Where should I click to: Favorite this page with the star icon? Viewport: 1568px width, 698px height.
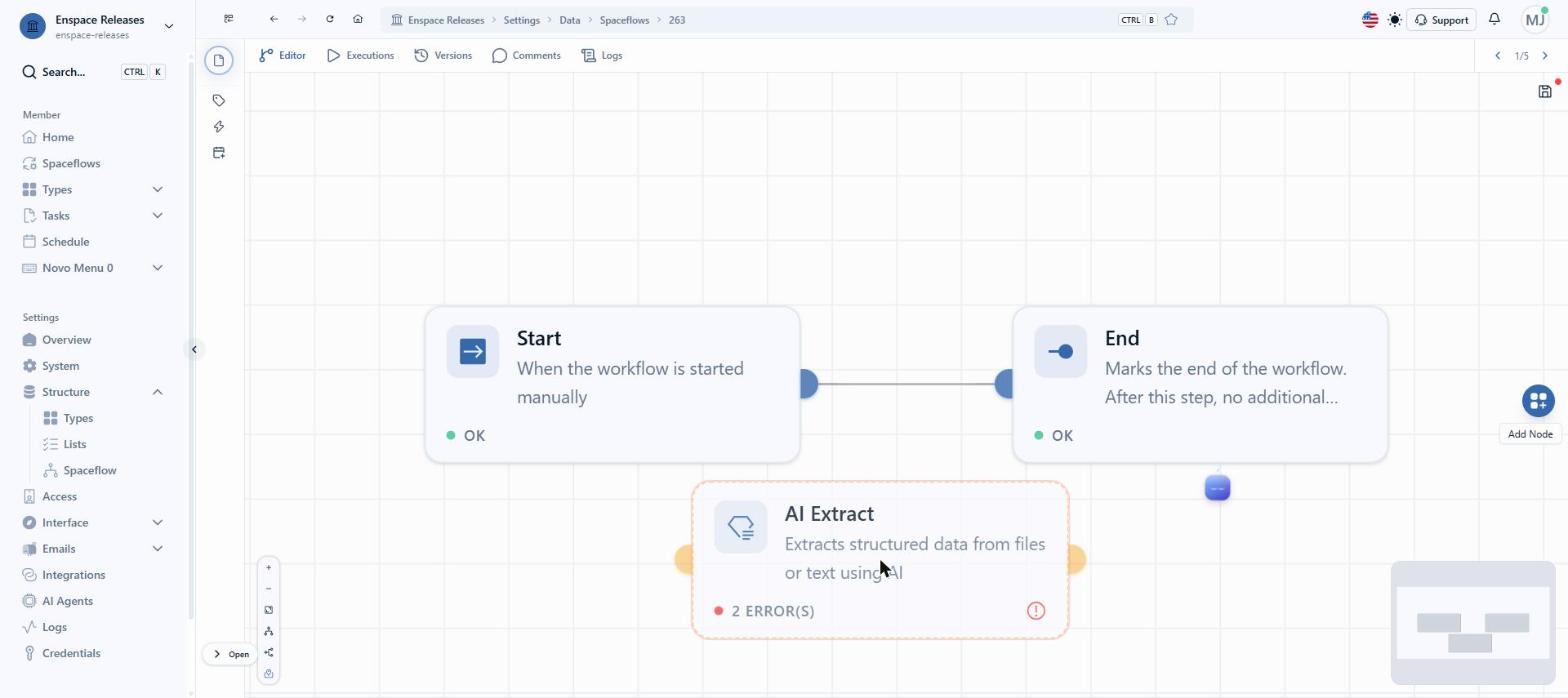pos(1171,19)
